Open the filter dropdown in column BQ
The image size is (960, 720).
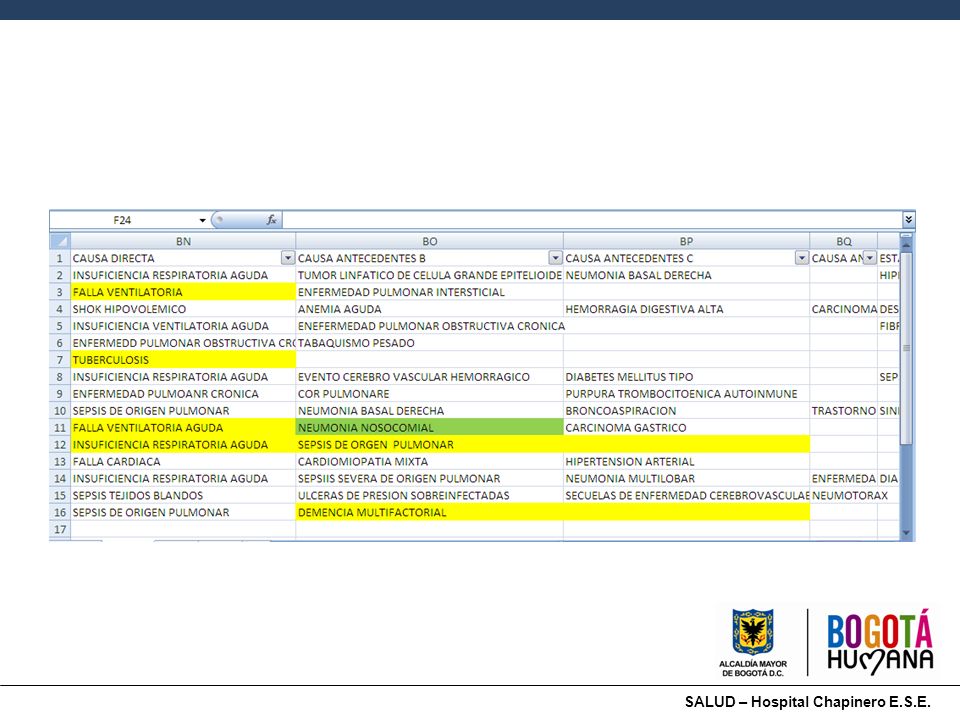click(869, 258)
